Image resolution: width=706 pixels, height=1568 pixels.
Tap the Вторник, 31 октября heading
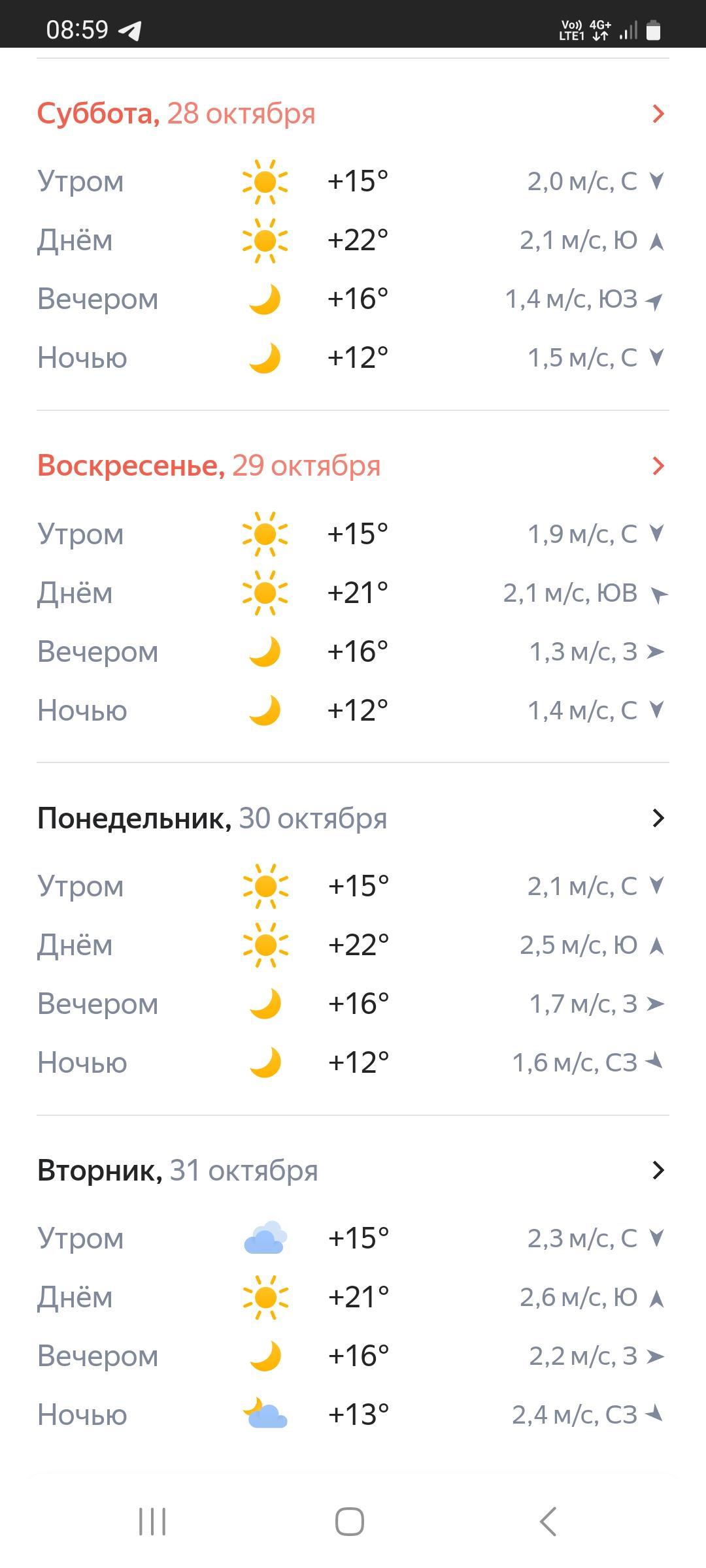(177, 1170)
